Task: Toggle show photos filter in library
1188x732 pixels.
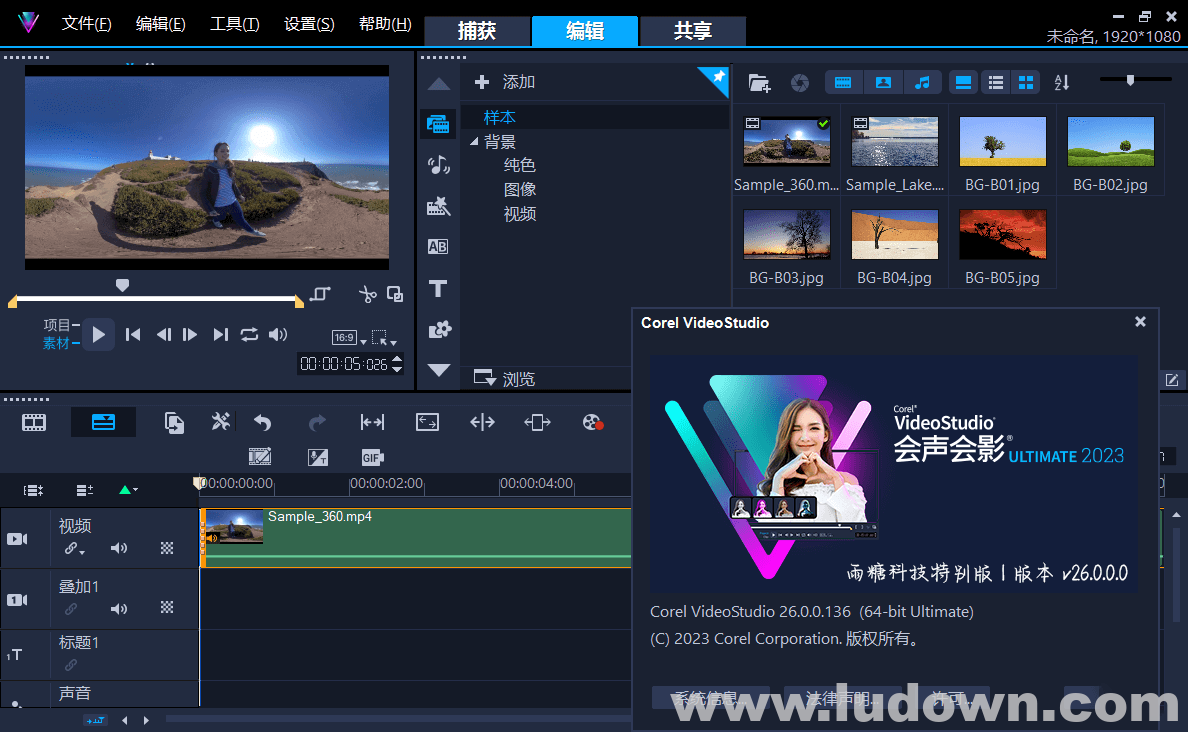Action: [x=883, y=83]
